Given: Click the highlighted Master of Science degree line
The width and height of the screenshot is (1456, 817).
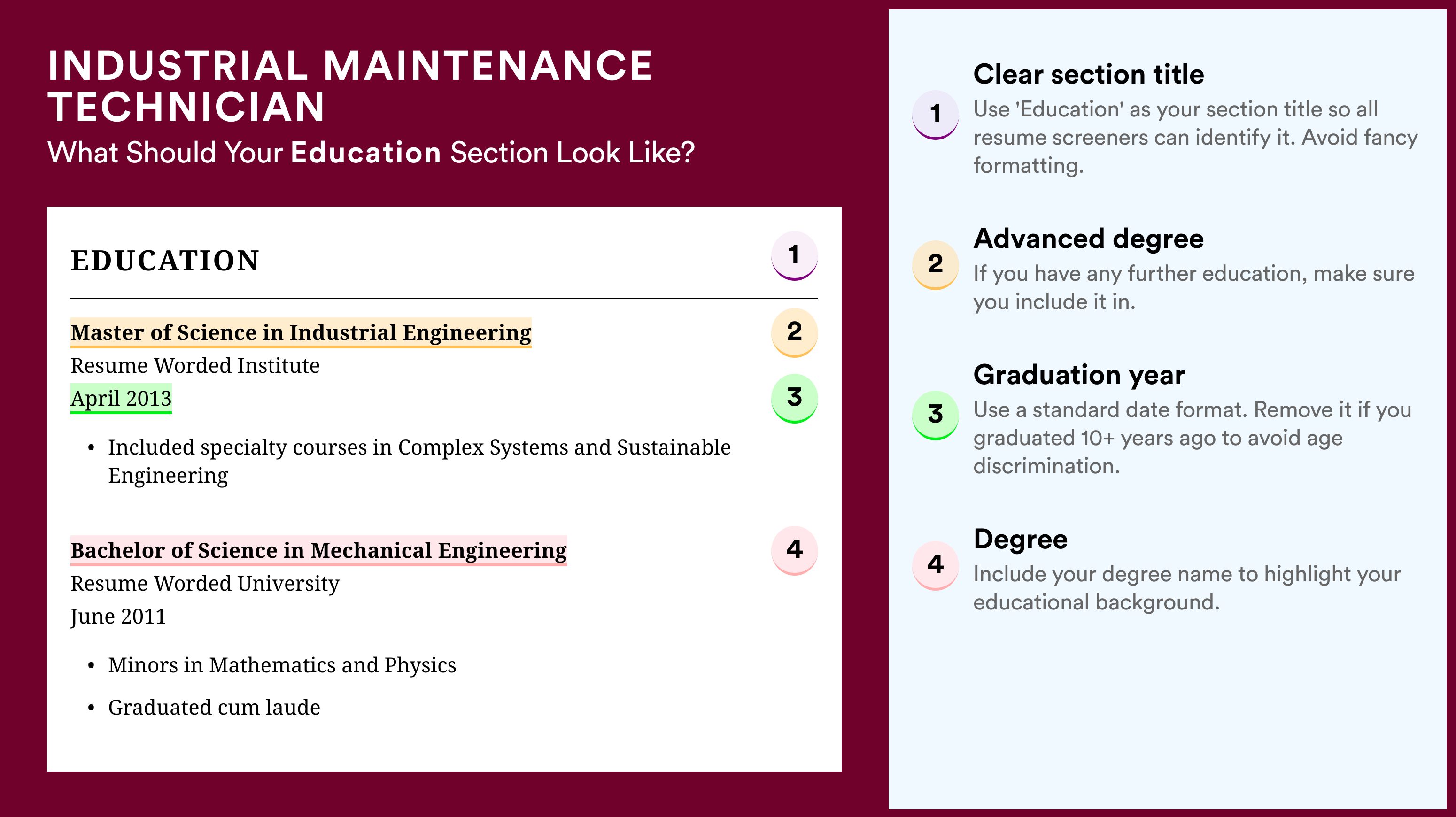Looking at the screenshot, I should click(301, 333).
